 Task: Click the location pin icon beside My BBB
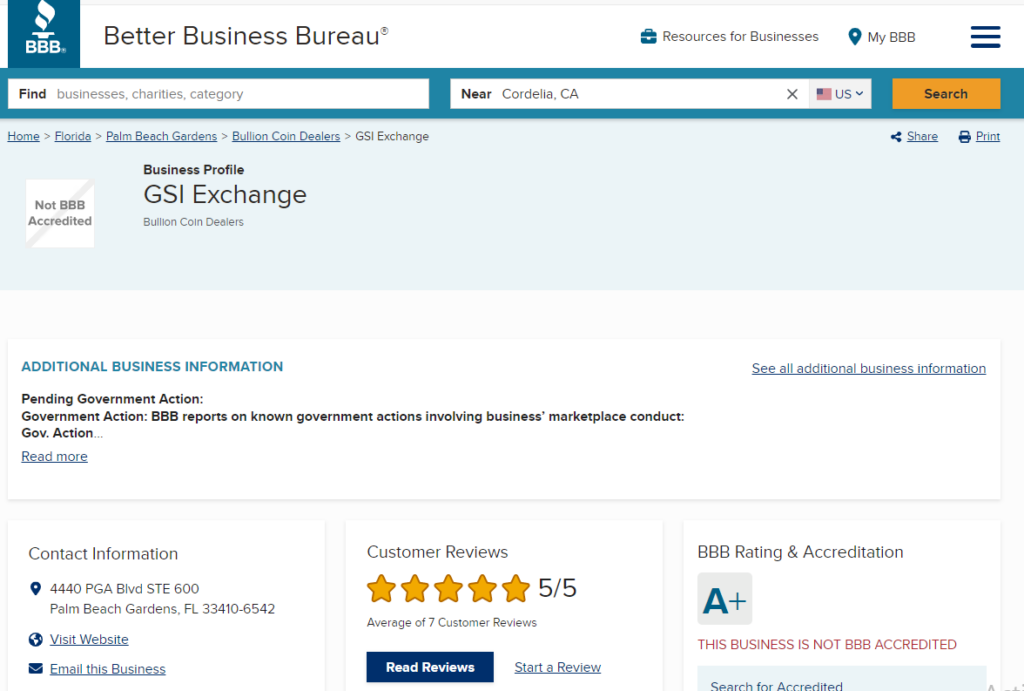click(x=854, y=37)
